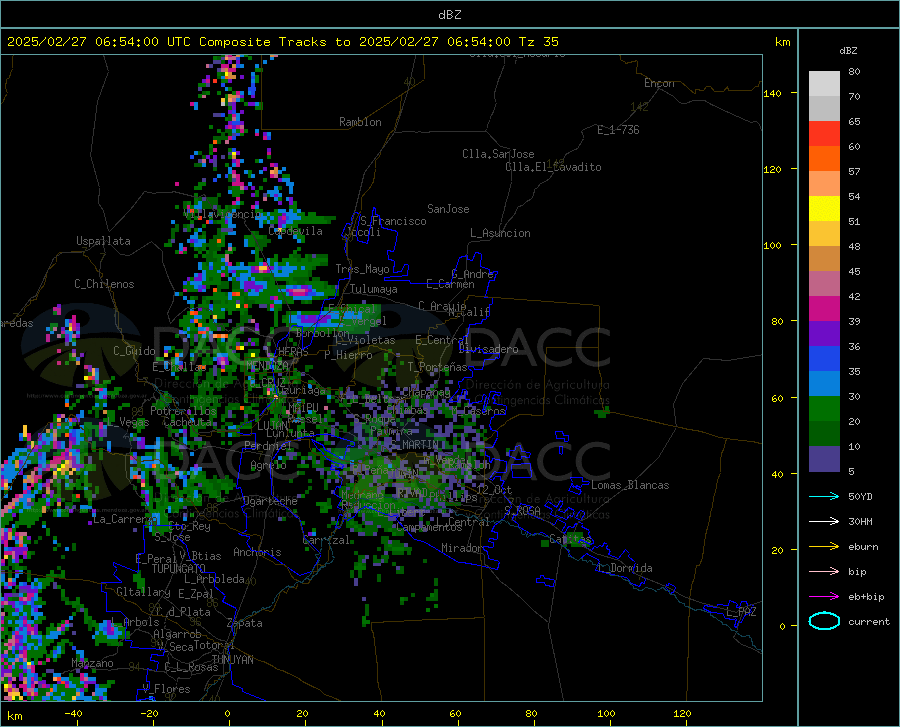Select the red 65 dBZ color swatch
Image resolution: width=900 pixels, height=727 pixels.
(824, 133)
